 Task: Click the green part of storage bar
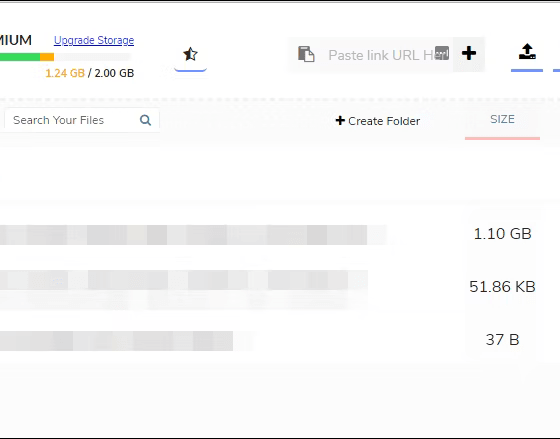(20, 57)
